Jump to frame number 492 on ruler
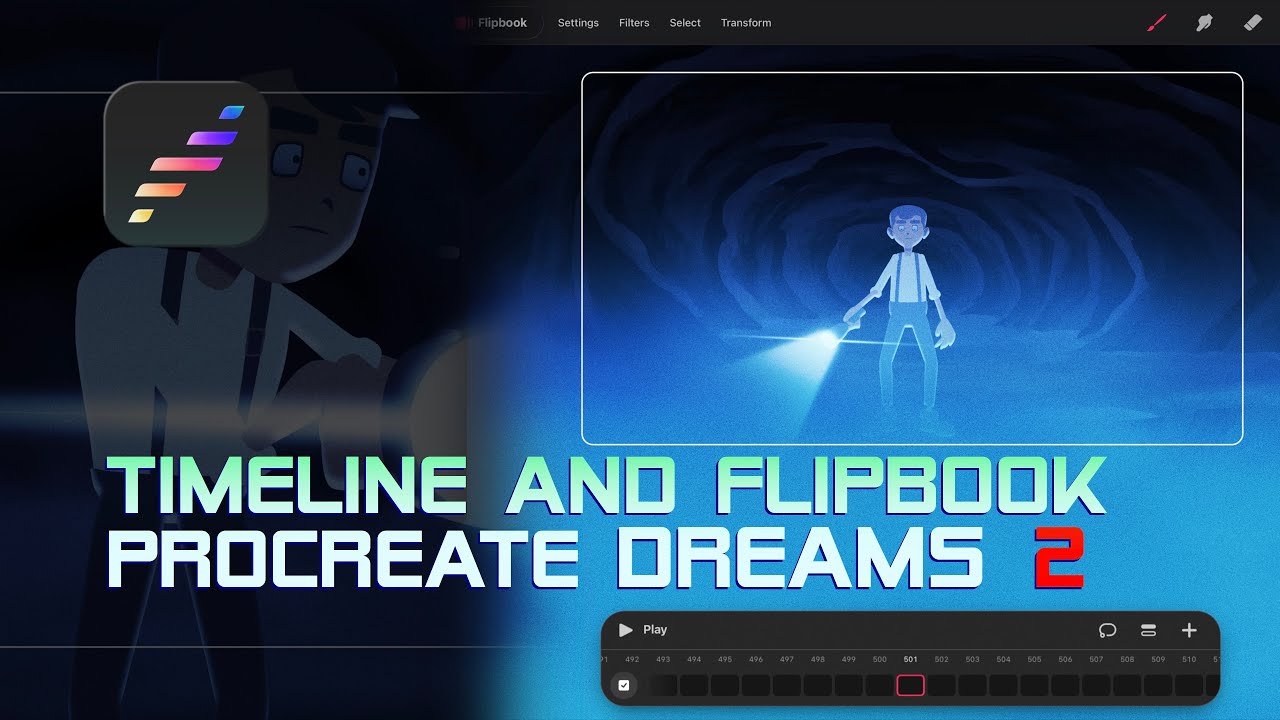 pyautogui.click(x=632, y=660)
